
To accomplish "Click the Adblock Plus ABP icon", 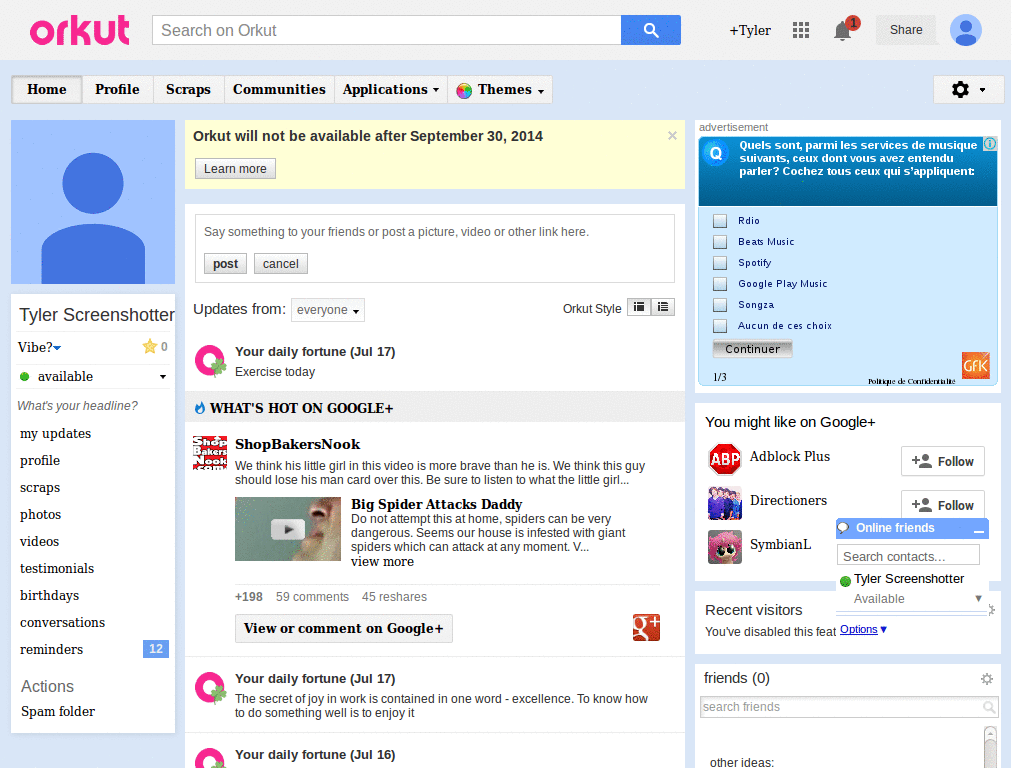I will click(725, 460).
